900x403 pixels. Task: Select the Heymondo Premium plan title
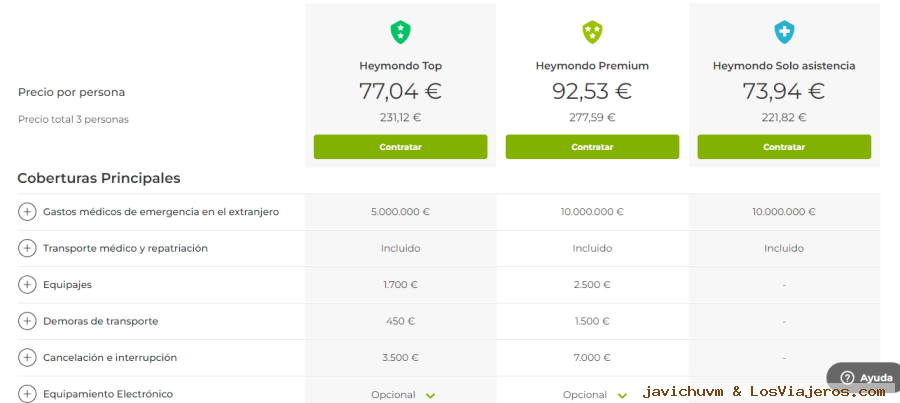[x=592, y=66]
